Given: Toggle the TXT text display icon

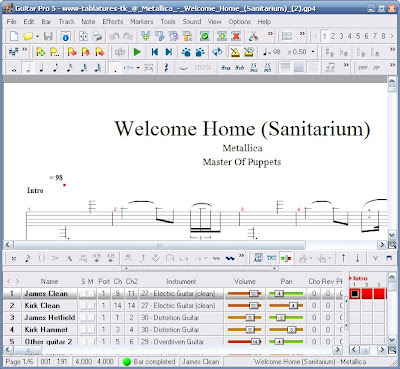Looking at the screenshot, I should point(272,258).
